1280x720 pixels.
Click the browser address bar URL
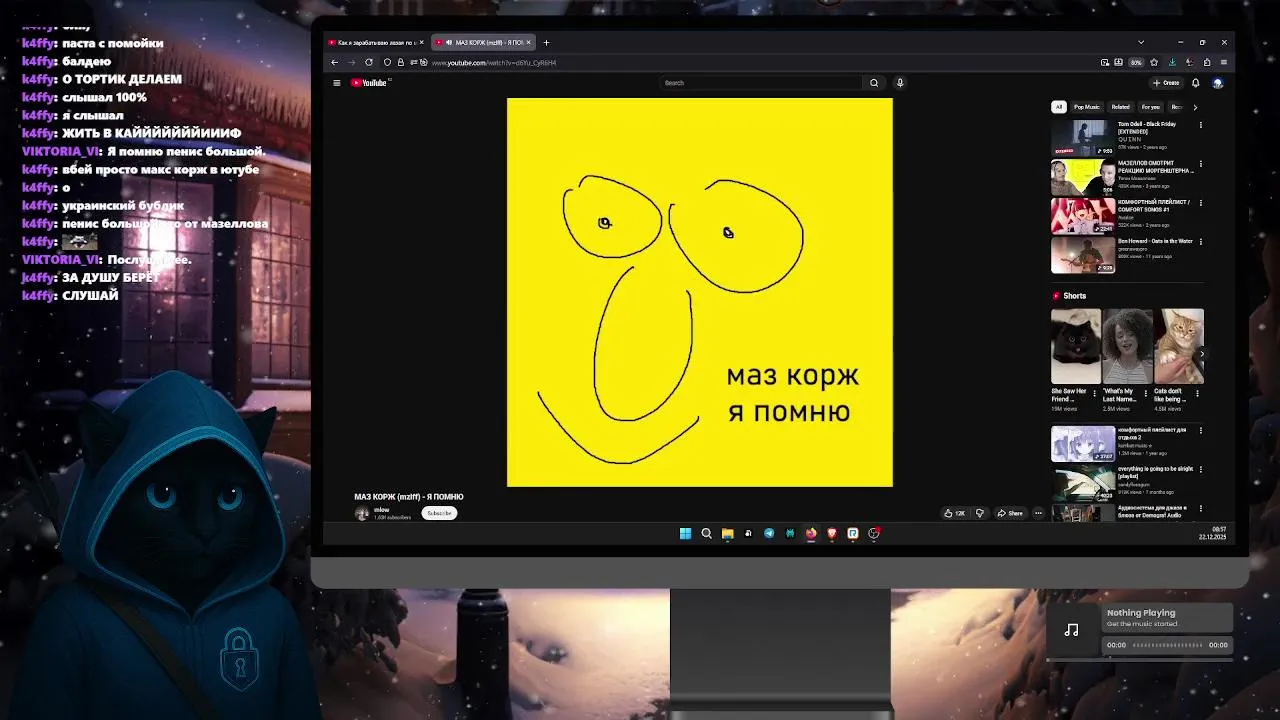(x=494, y=62)
